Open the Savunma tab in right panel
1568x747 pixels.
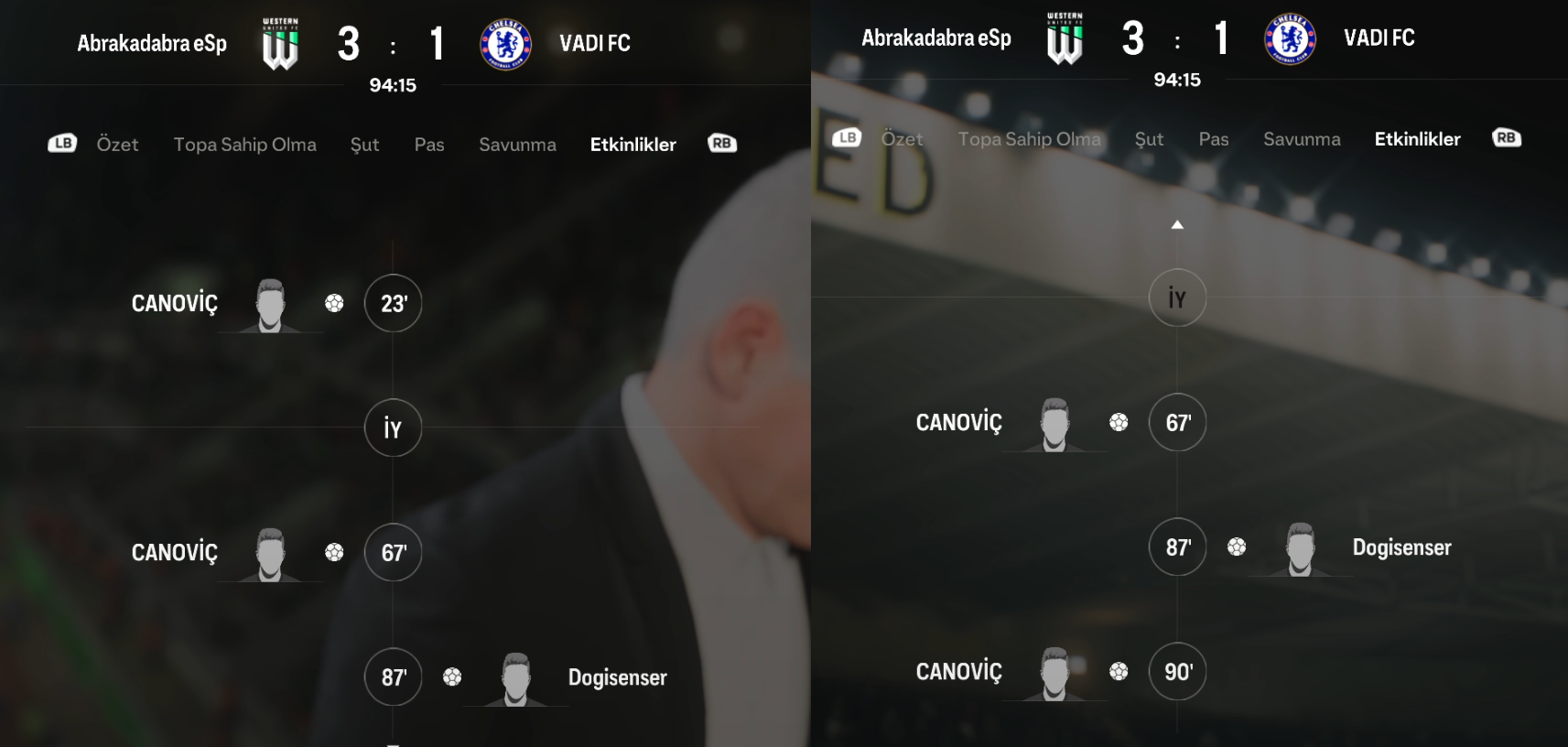1302,139
